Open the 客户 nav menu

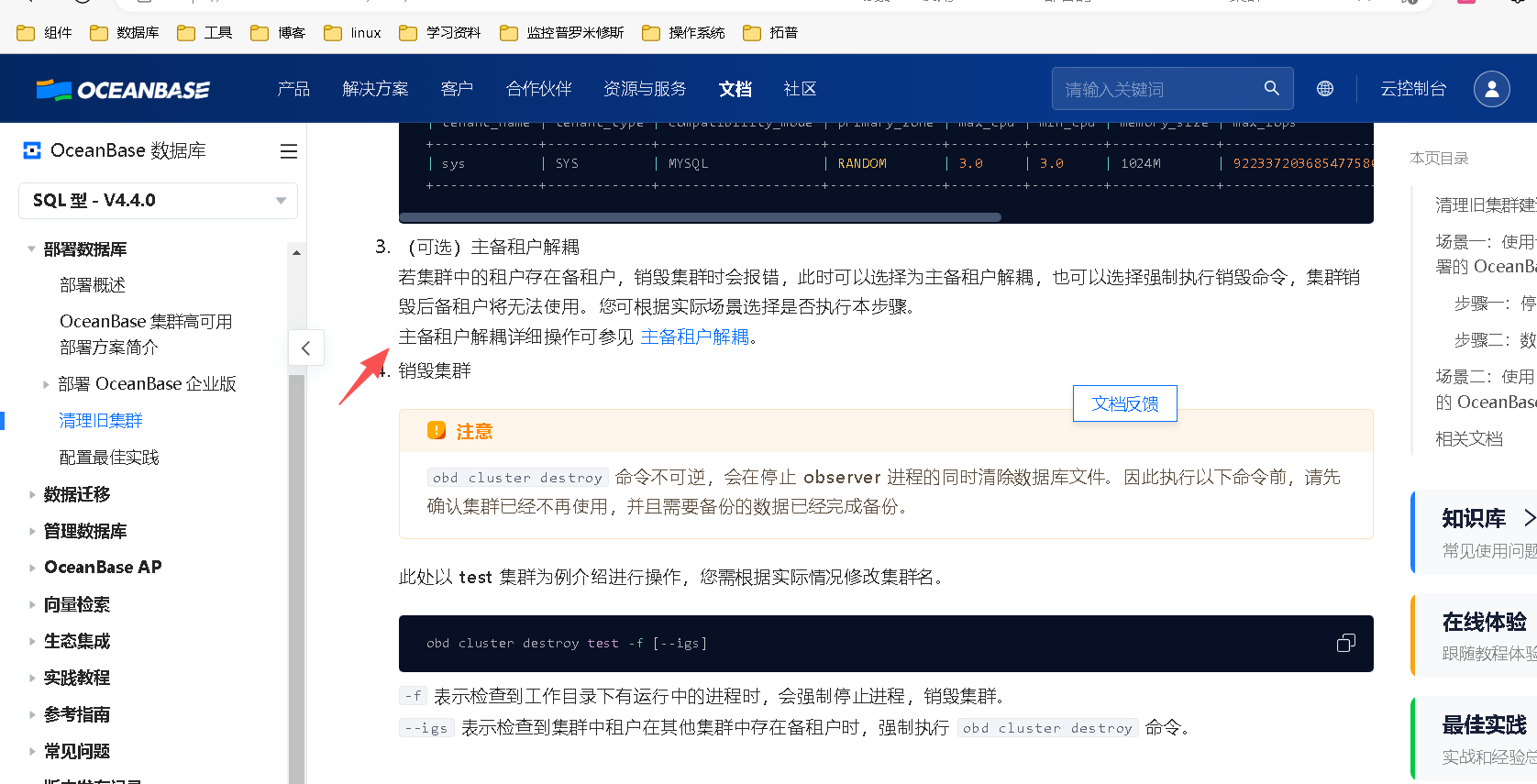457,89
